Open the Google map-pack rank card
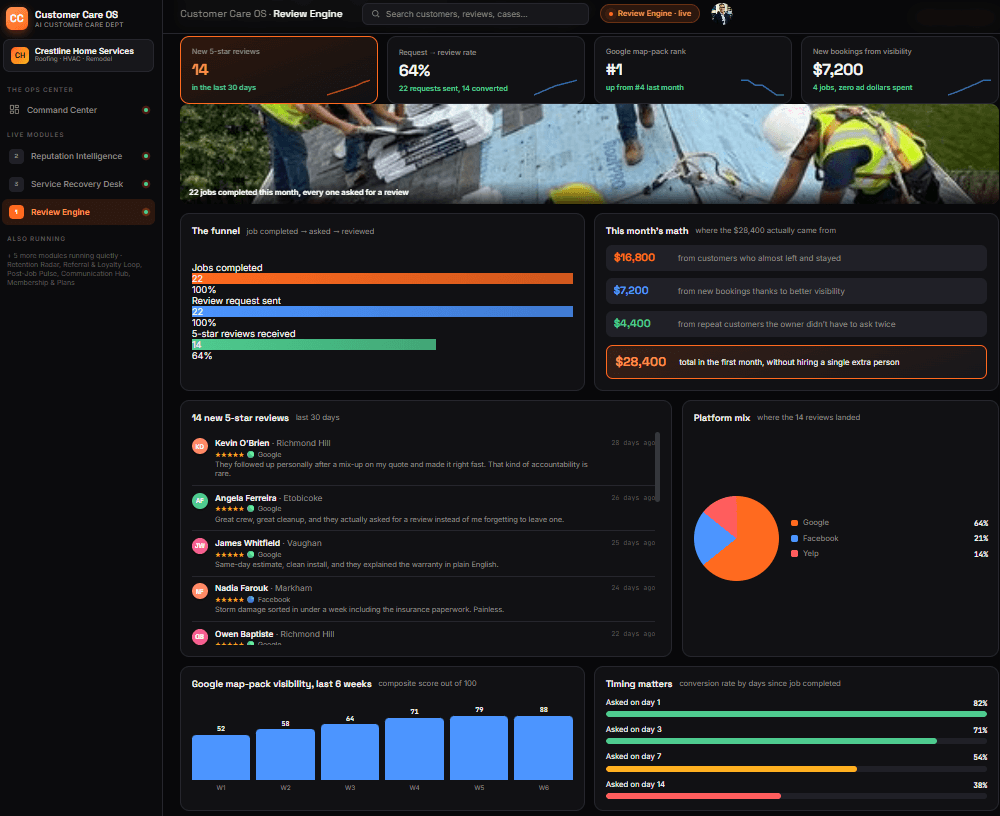Image resolution: width=1000 pixels, height=816 pixels. click(x=693, y=70)
